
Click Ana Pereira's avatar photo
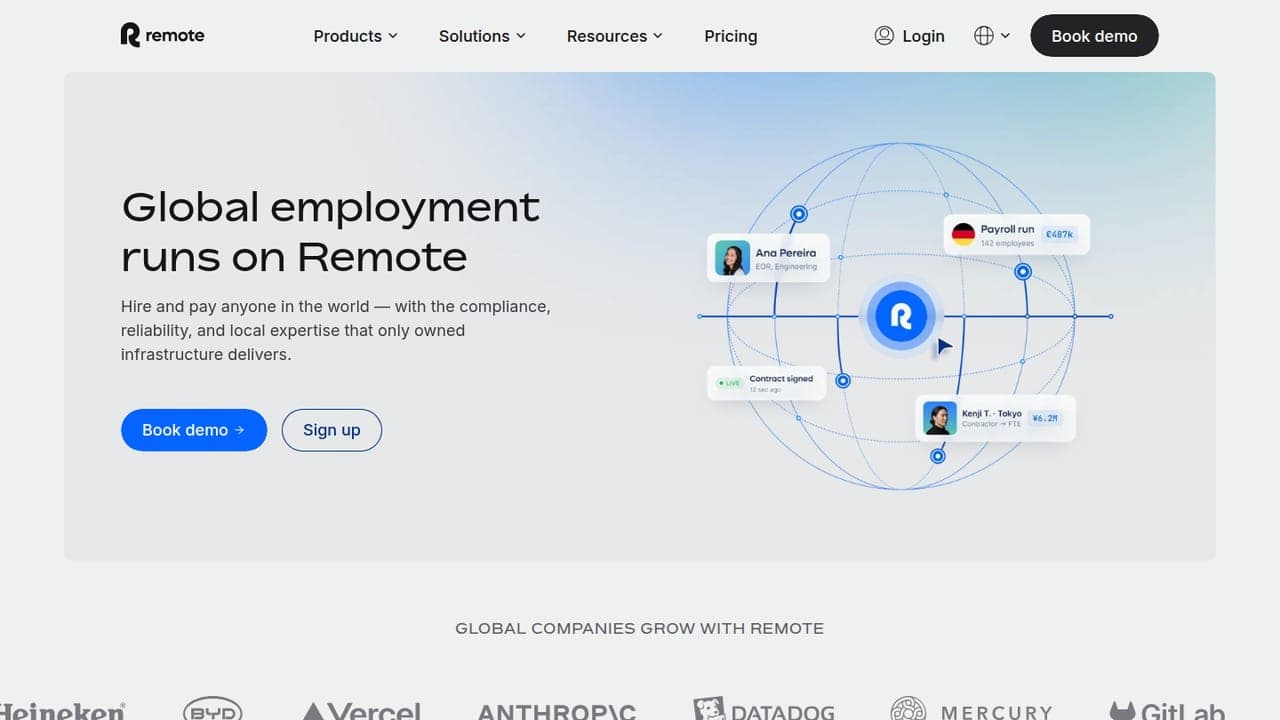732,259
